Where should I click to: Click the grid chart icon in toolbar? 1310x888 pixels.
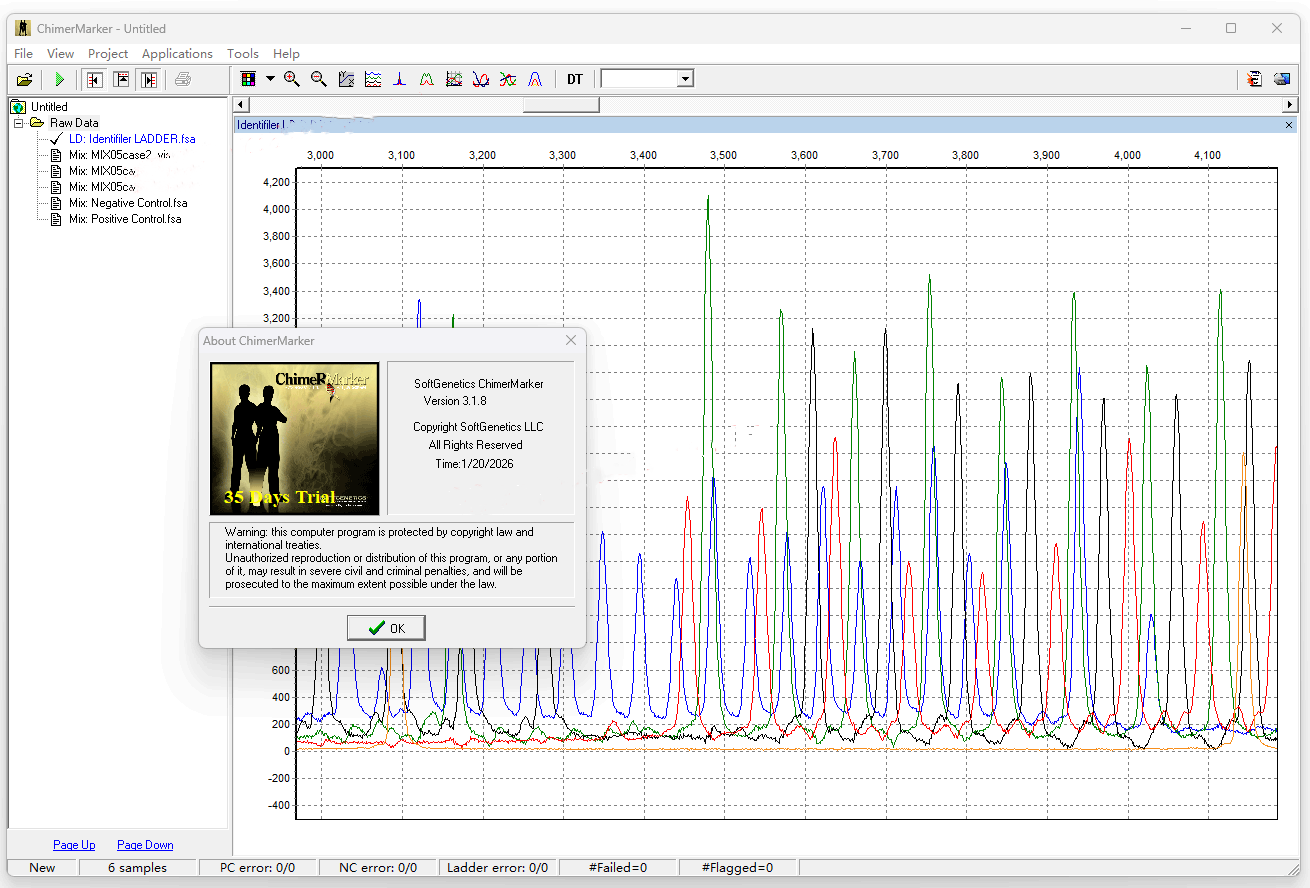(454, 79)
